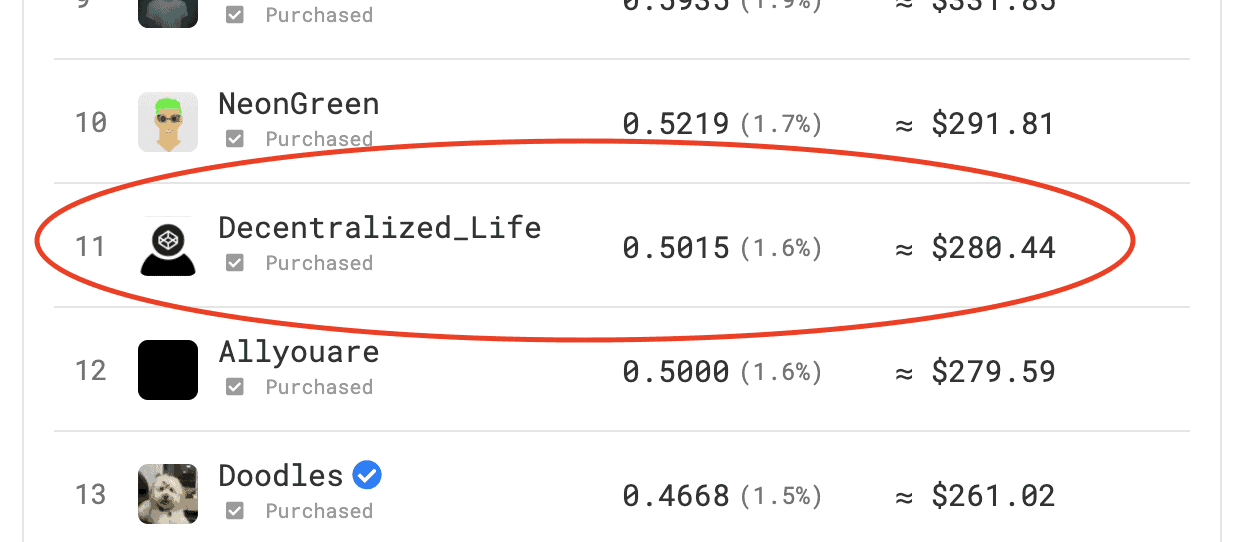Click the $291.81 value in the NeonGreen row
The image size is (1242, 542).
993,124
